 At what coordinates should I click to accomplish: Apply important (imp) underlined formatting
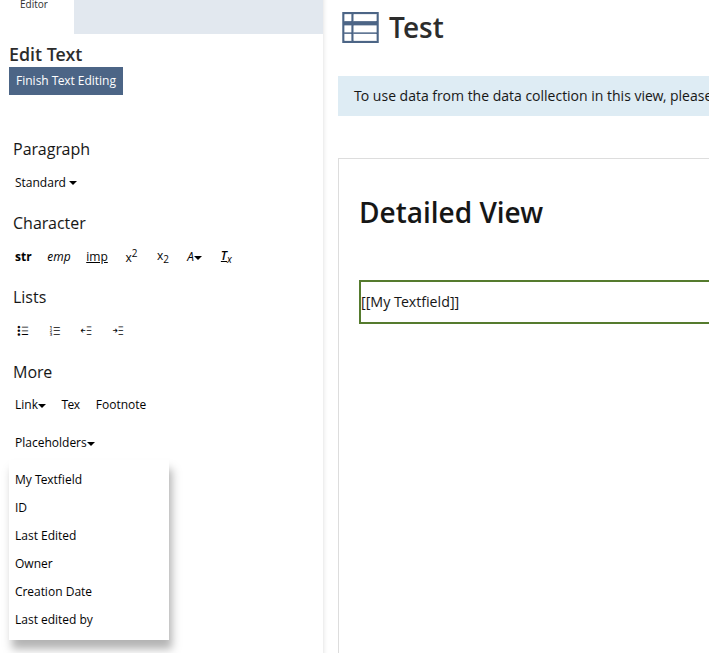click(x=97, y=257)
